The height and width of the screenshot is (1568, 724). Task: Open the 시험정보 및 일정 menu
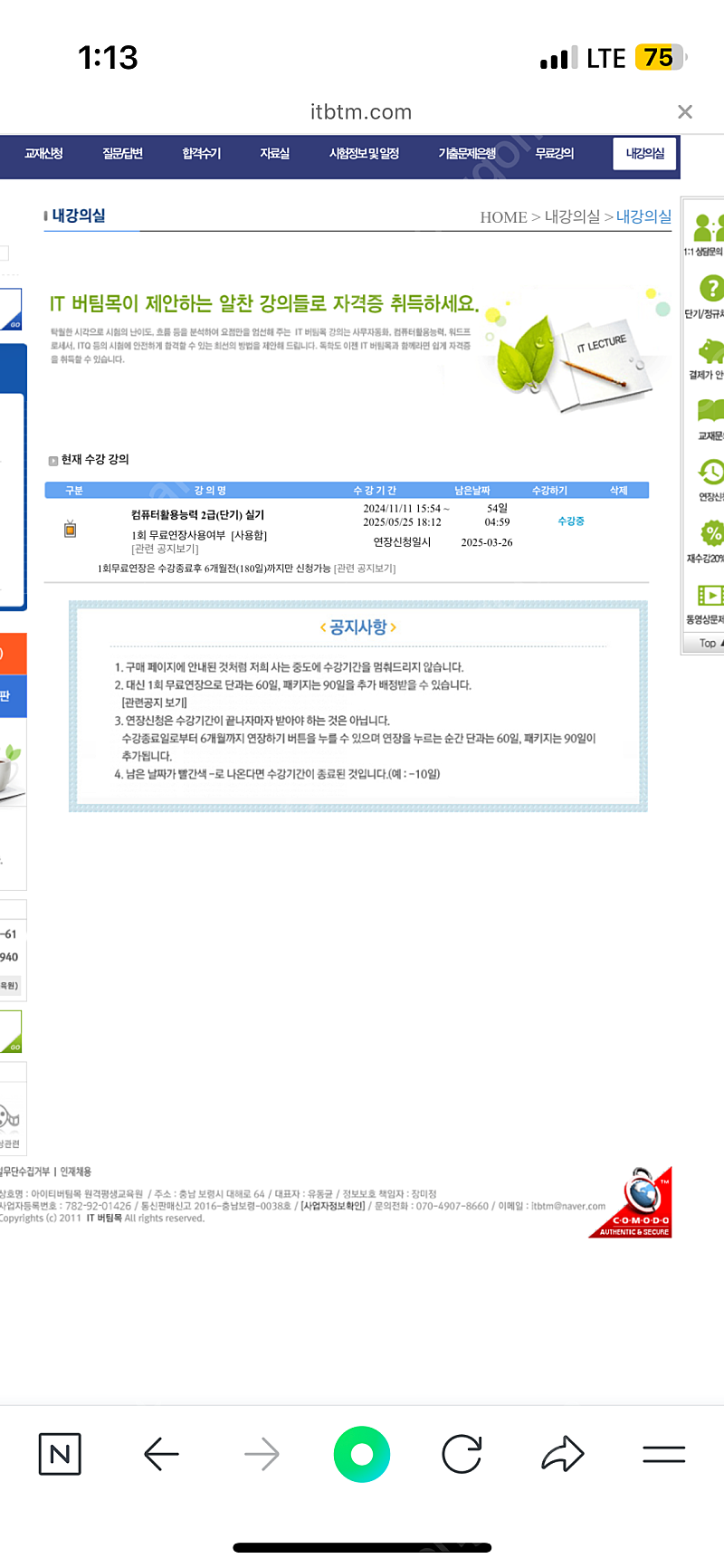(x=364, y=154)
